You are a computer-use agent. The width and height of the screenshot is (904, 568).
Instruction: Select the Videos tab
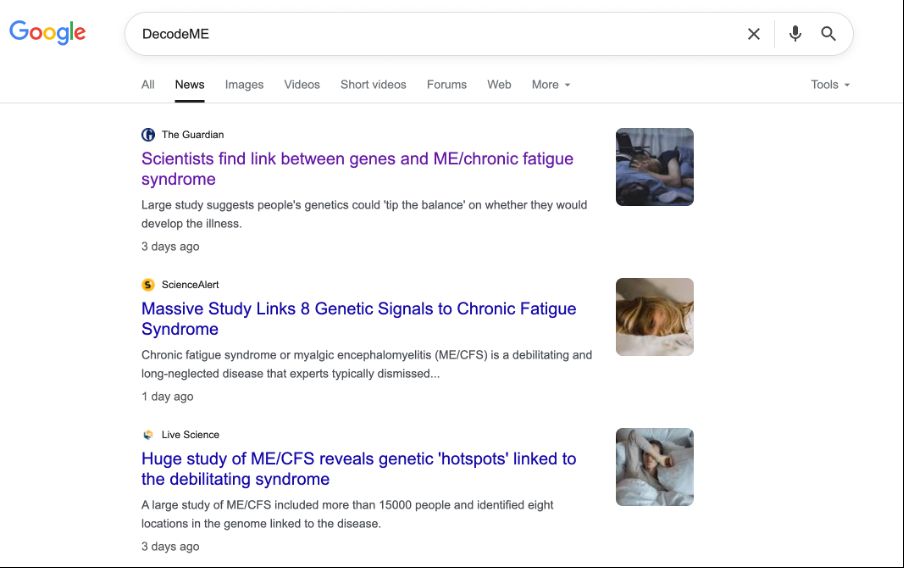[302, 85]
